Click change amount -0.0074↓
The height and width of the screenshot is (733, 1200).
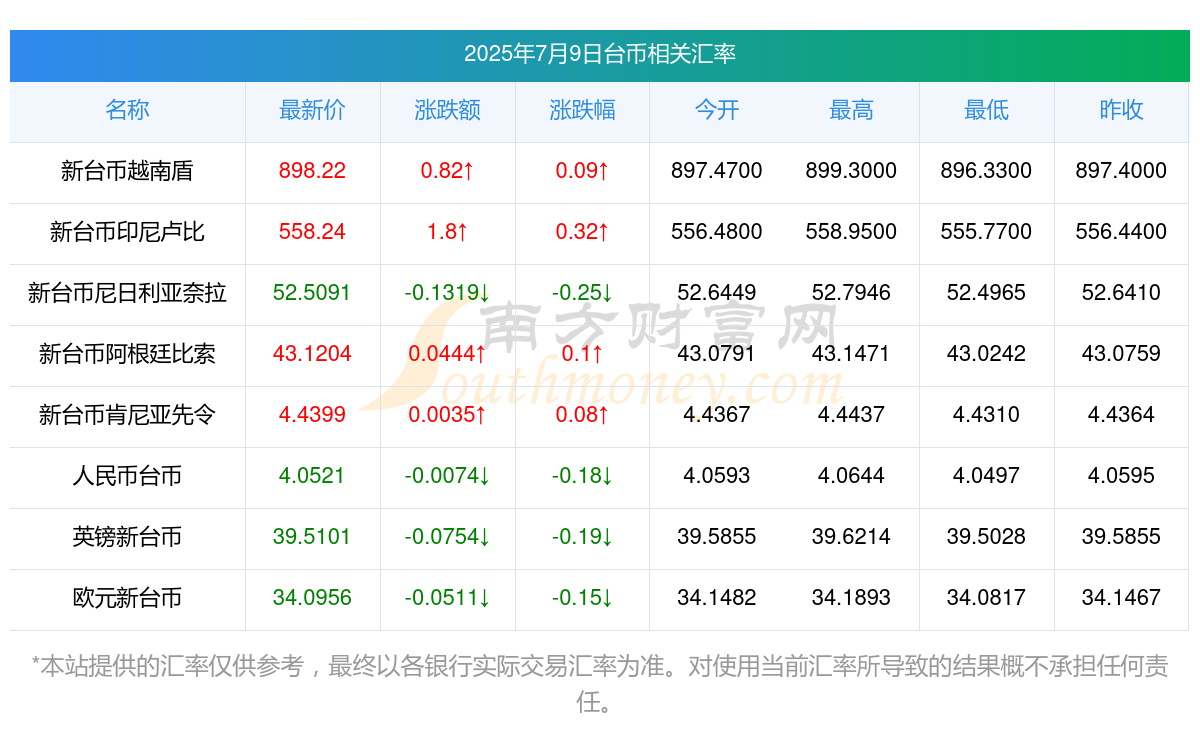[447, 476]
